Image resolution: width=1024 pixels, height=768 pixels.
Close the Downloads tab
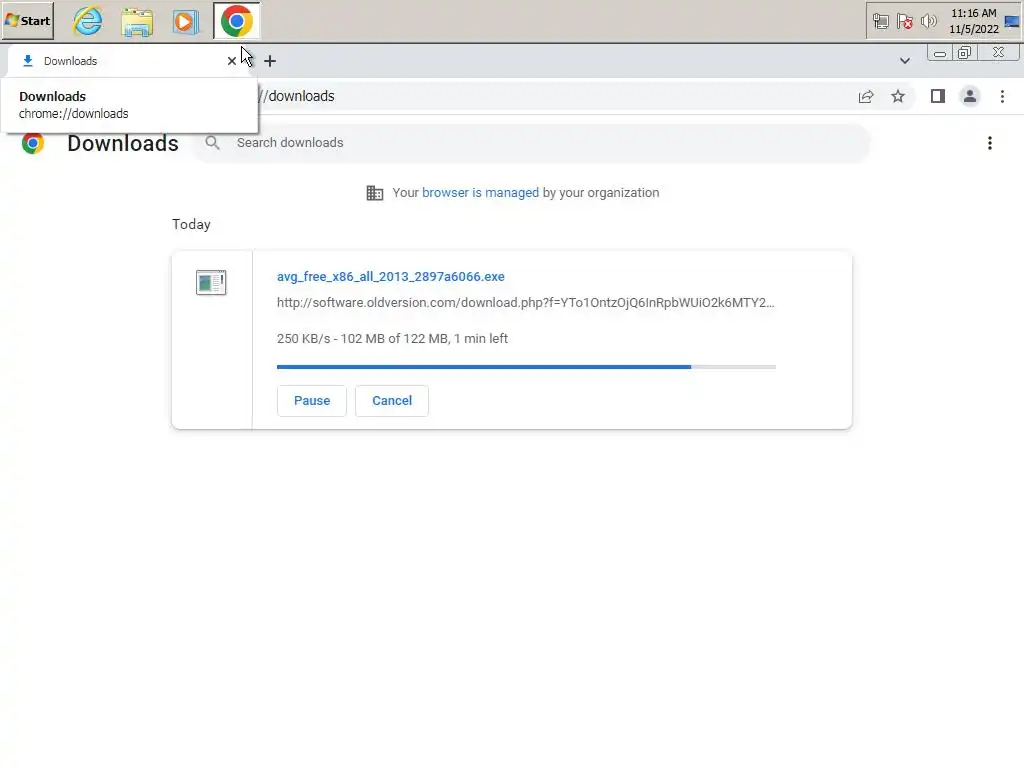point(231,61)
